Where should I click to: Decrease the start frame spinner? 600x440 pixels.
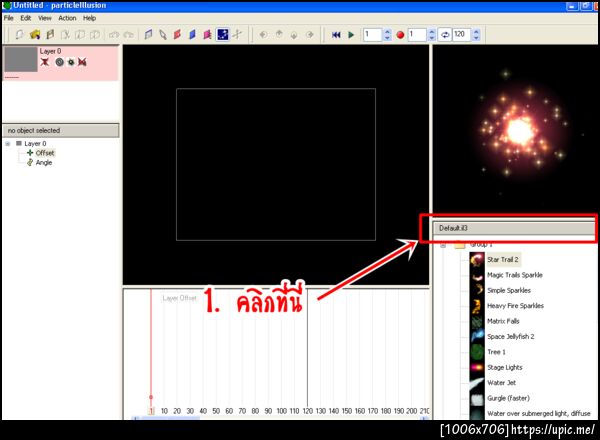point(432,38)
